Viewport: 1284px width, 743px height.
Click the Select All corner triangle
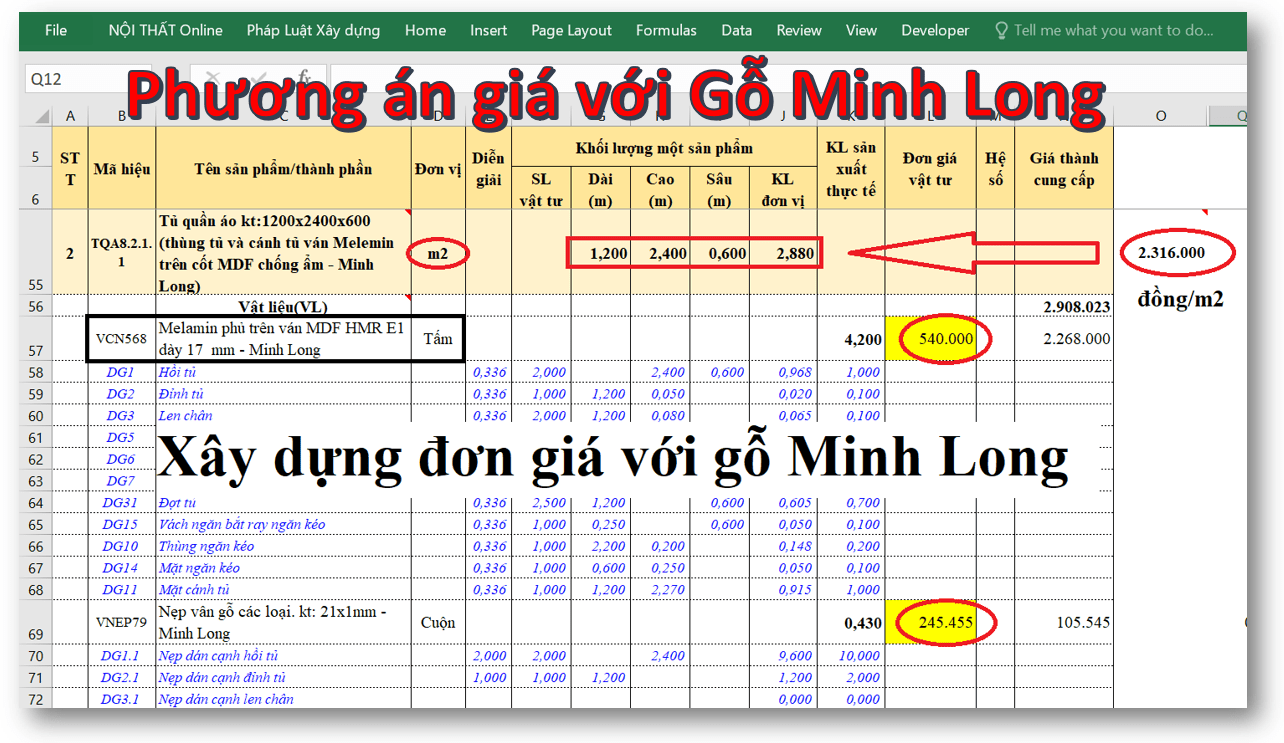pyautogui.click(x=39, y=116)
